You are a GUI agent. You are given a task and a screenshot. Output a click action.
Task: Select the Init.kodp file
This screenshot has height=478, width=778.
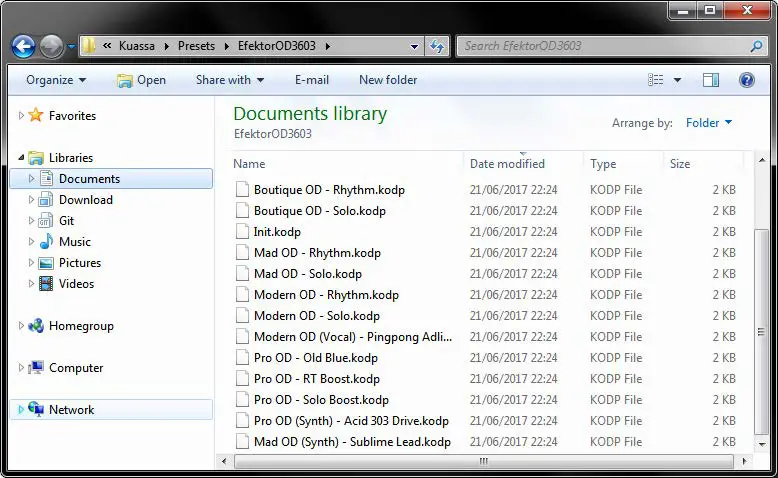coord(277,232)
